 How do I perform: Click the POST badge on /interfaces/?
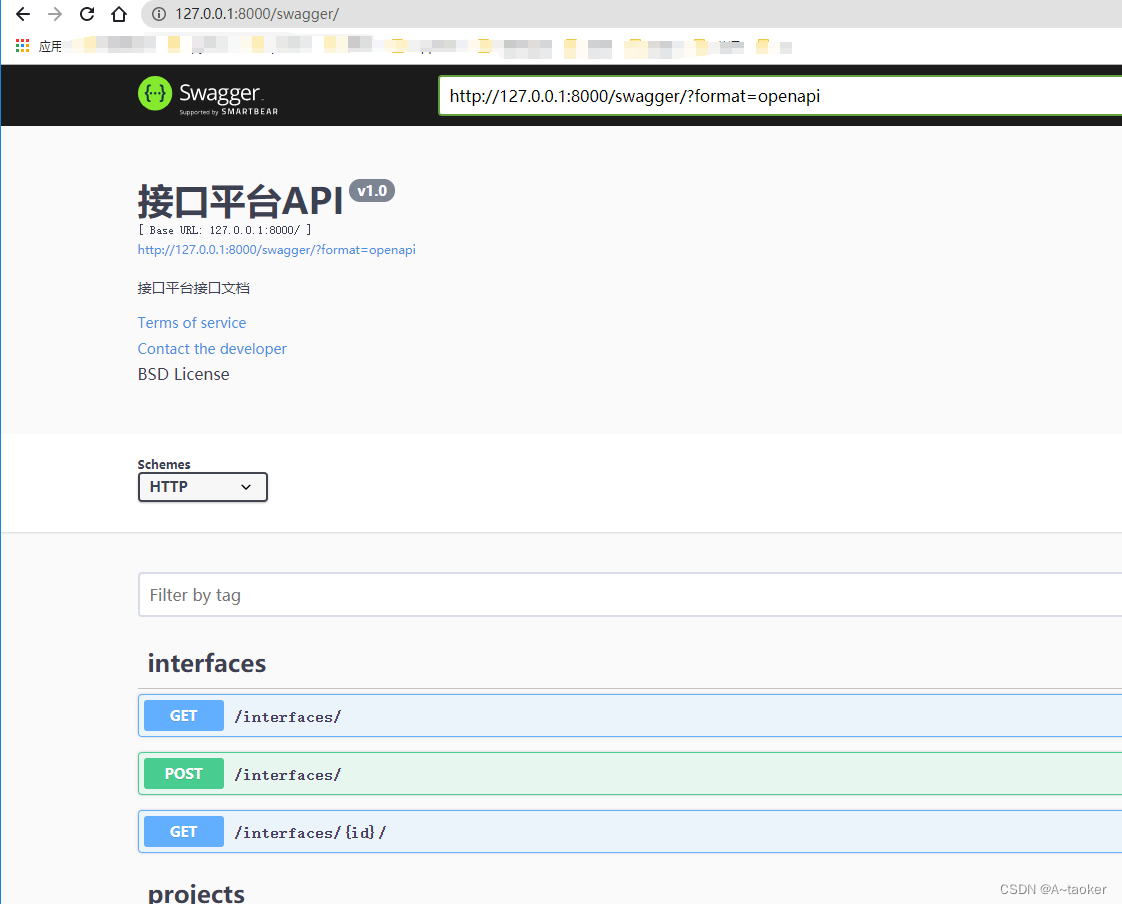click(x=183, y=773)
